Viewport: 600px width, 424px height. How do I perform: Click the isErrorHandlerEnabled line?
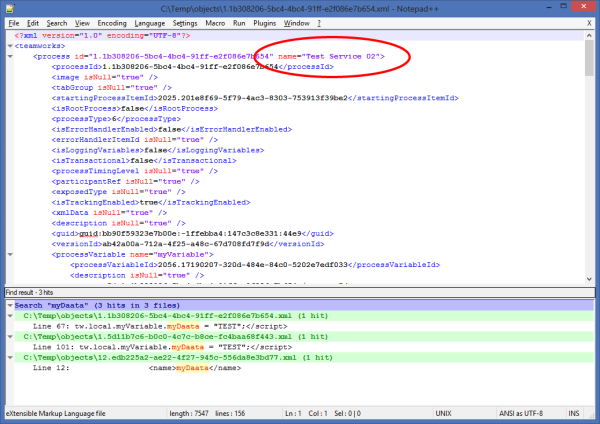coord(172,129)
